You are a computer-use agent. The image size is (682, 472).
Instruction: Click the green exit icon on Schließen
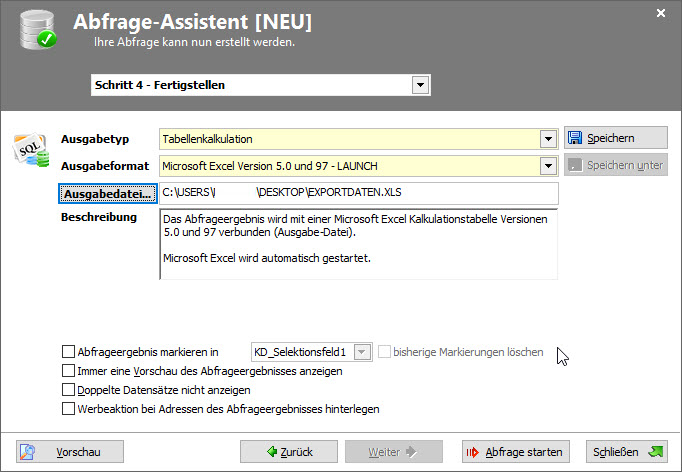(x=655, y=452)
